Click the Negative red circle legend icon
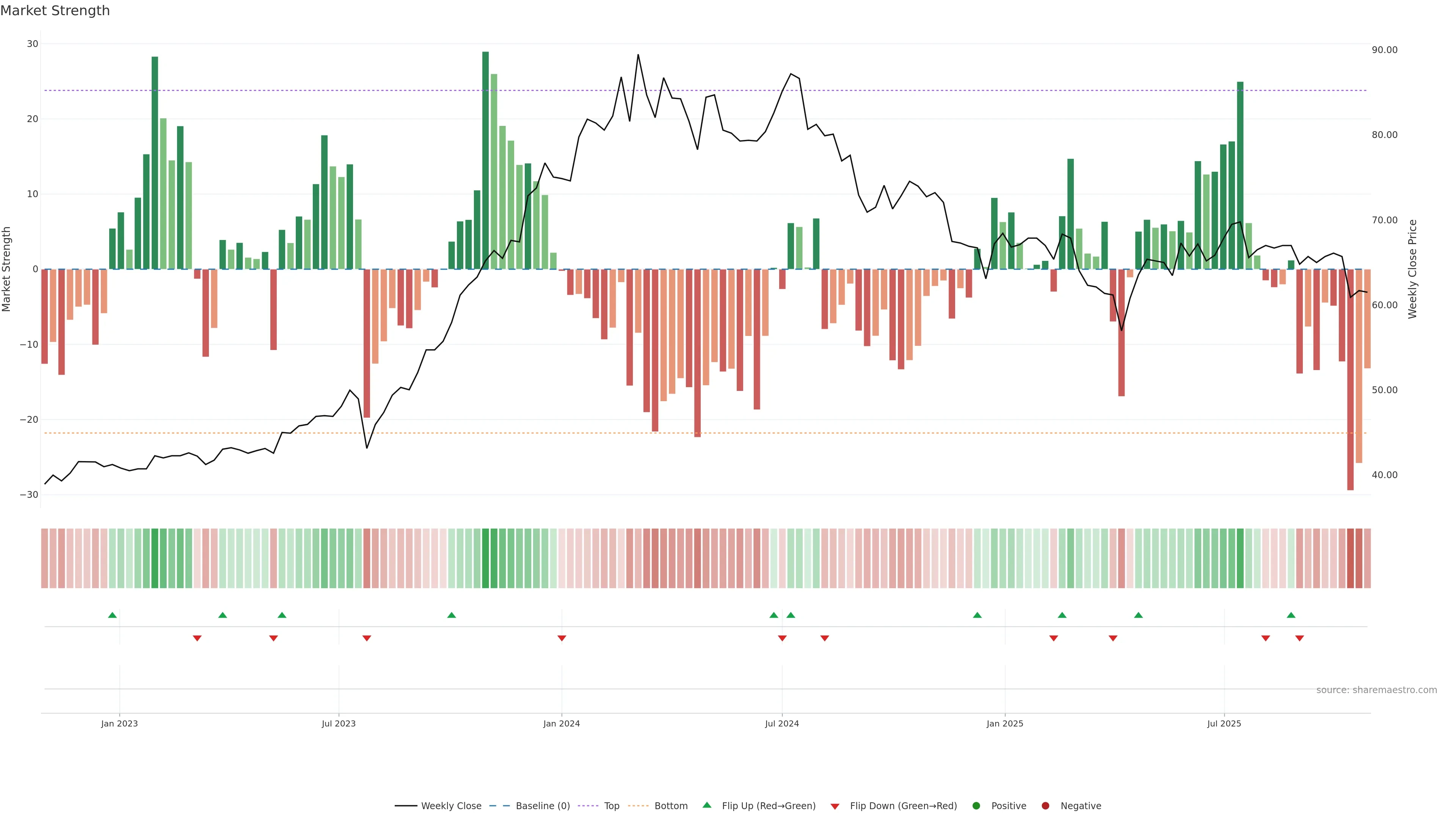1456x819 pixels. (x=1045, y=806)
